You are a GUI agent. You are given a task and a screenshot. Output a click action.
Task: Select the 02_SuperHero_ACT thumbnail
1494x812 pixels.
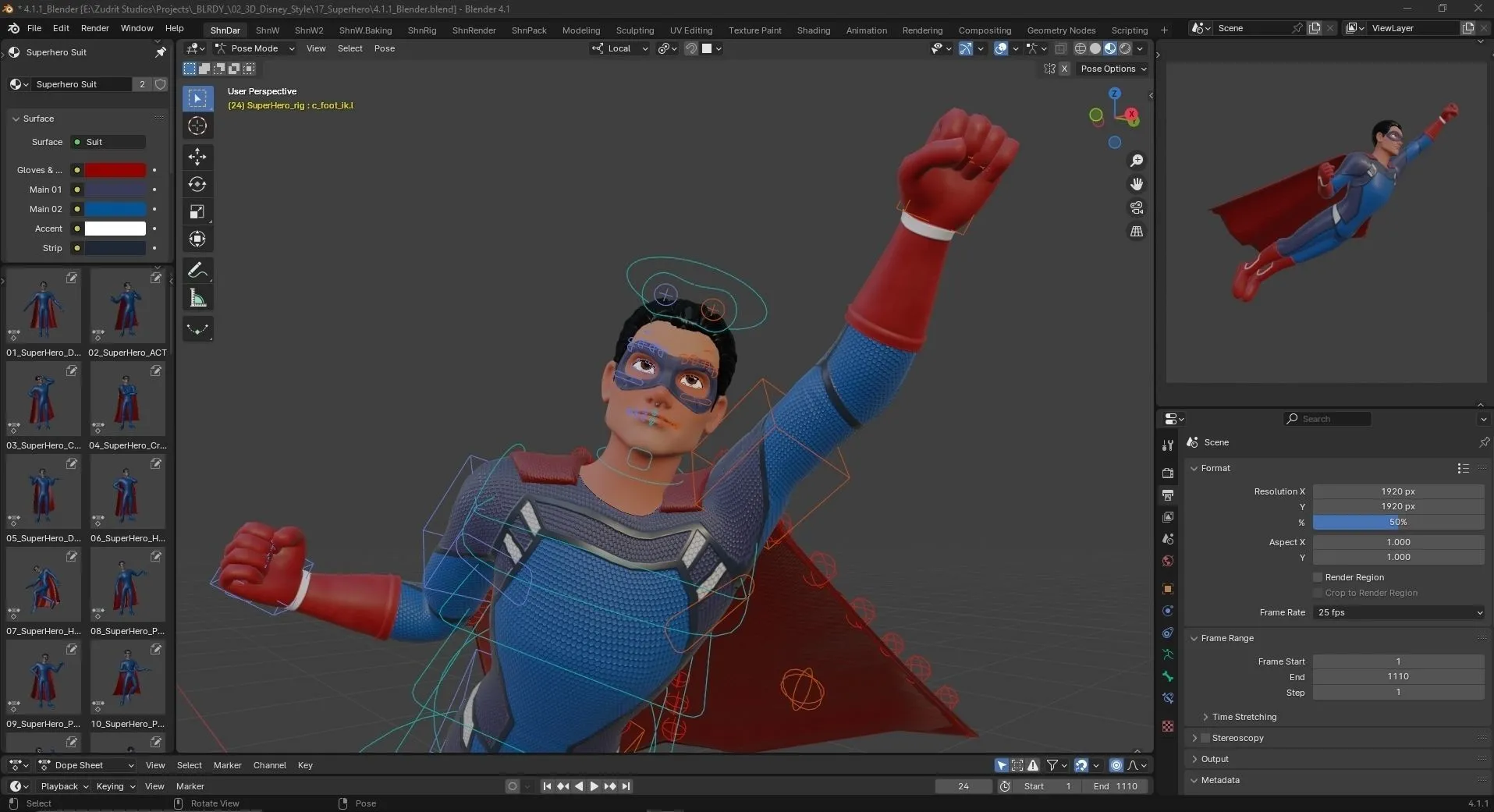tap(127, 308)
